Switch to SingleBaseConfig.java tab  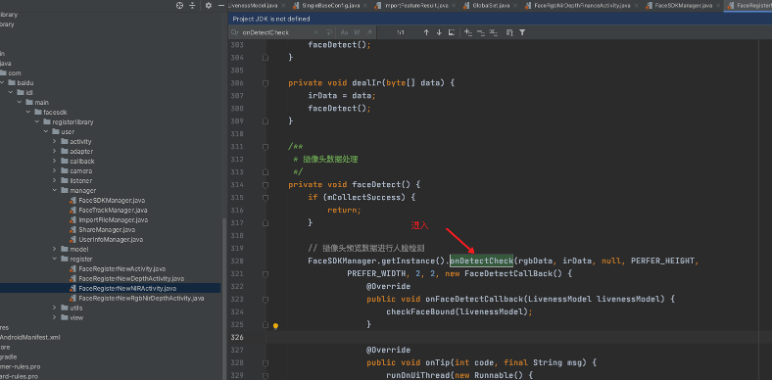[331, 5]
